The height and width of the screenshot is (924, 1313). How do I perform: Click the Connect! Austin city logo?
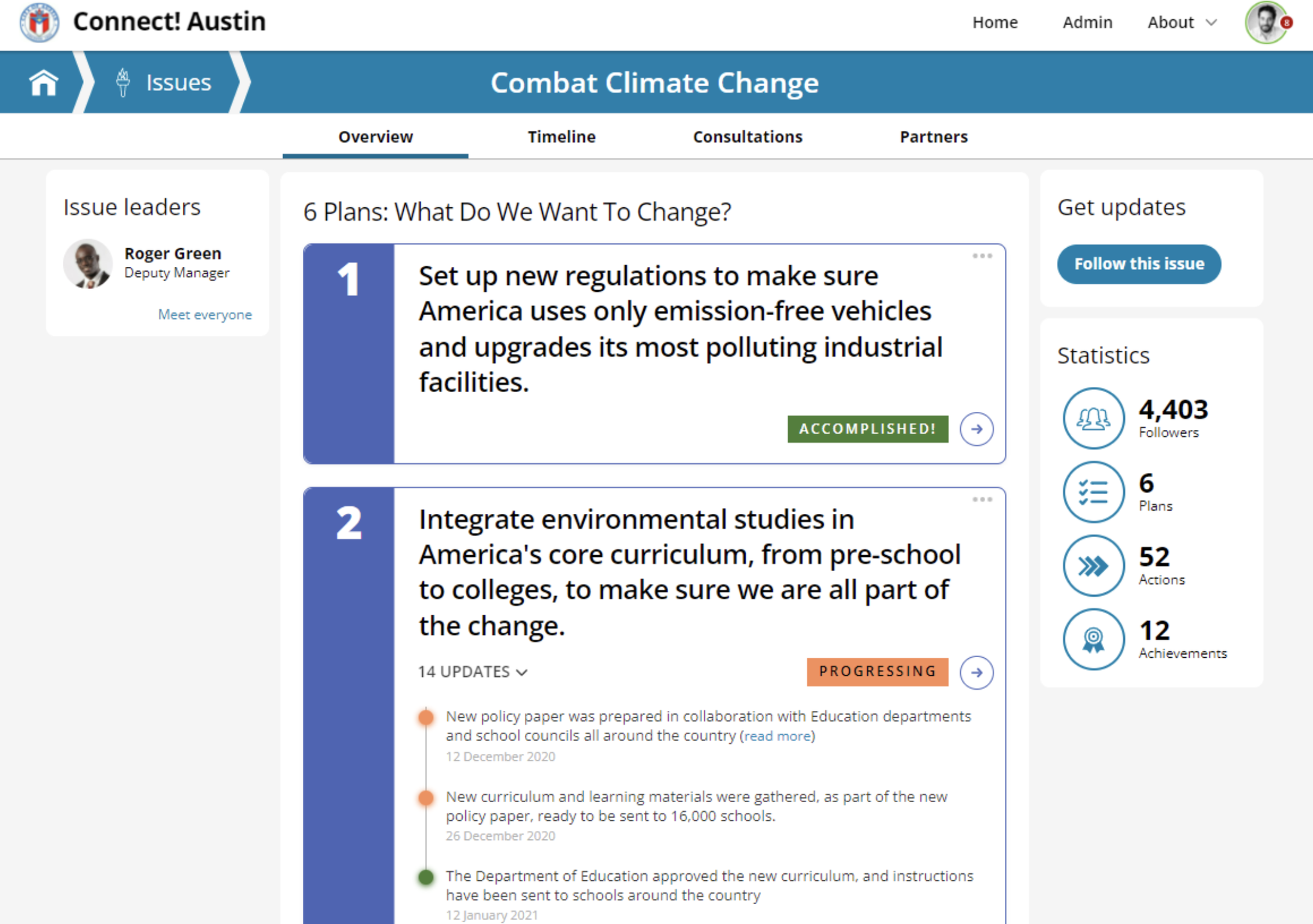point(39,22)
